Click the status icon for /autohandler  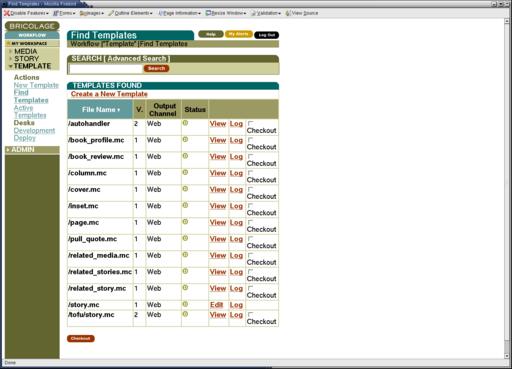tap(185, 123)
